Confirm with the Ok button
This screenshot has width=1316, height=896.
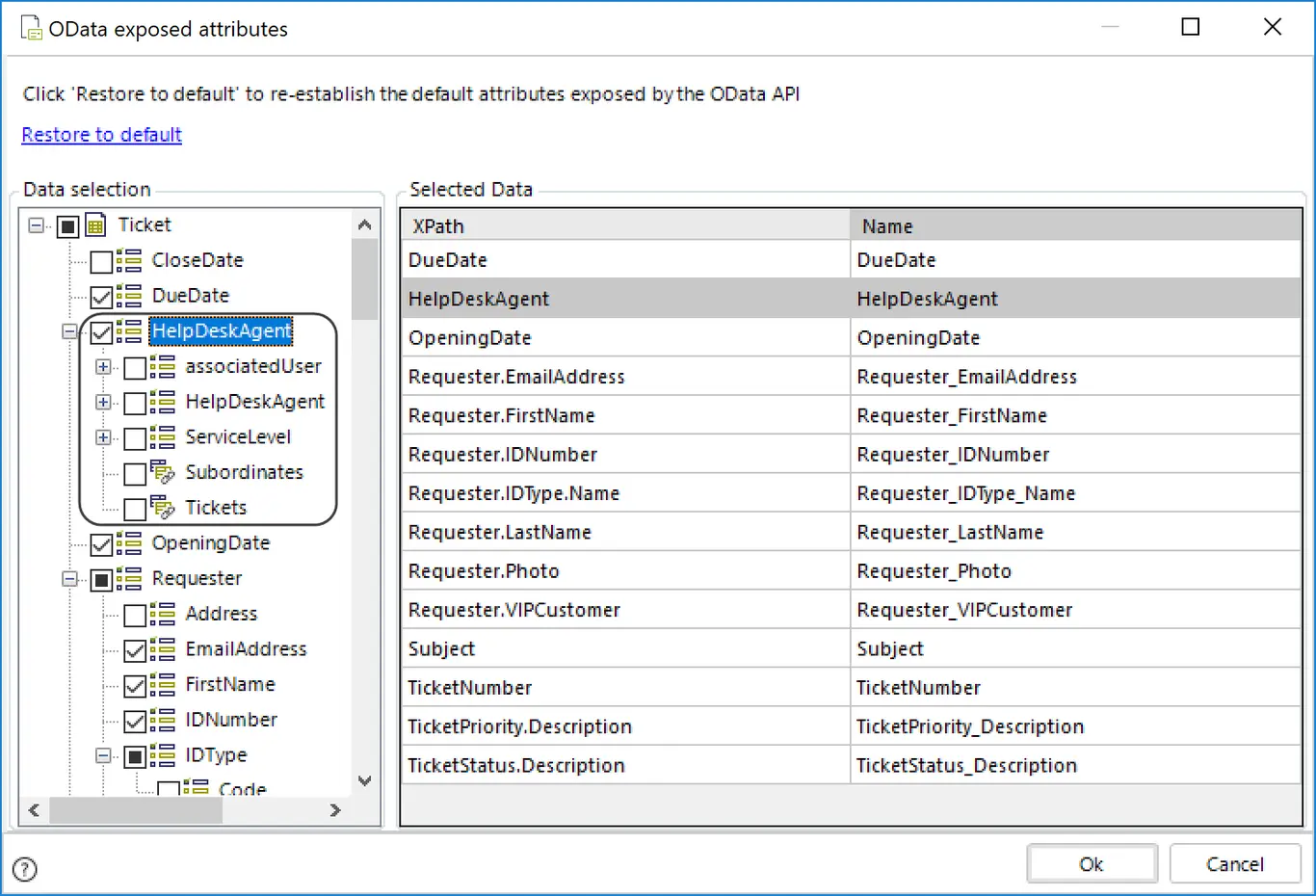(x=1092, y=864)
